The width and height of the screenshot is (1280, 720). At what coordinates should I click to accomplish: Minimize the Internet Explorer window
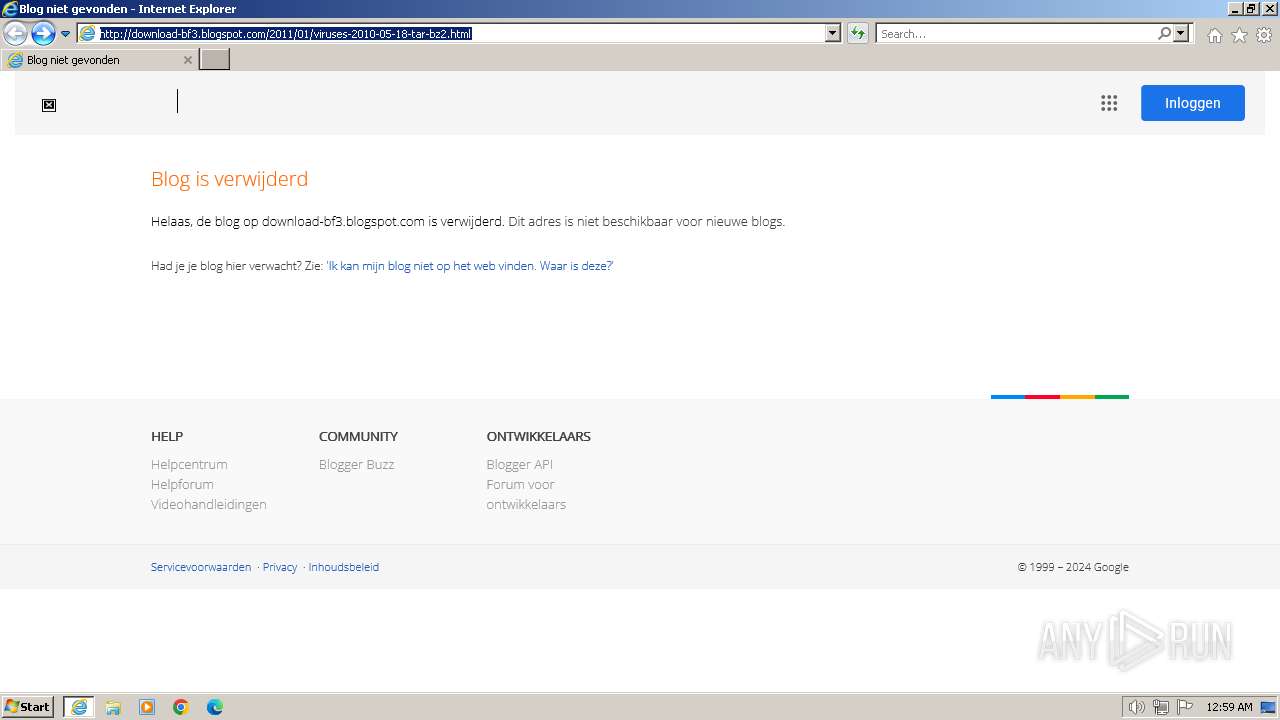coord(1235,9)
